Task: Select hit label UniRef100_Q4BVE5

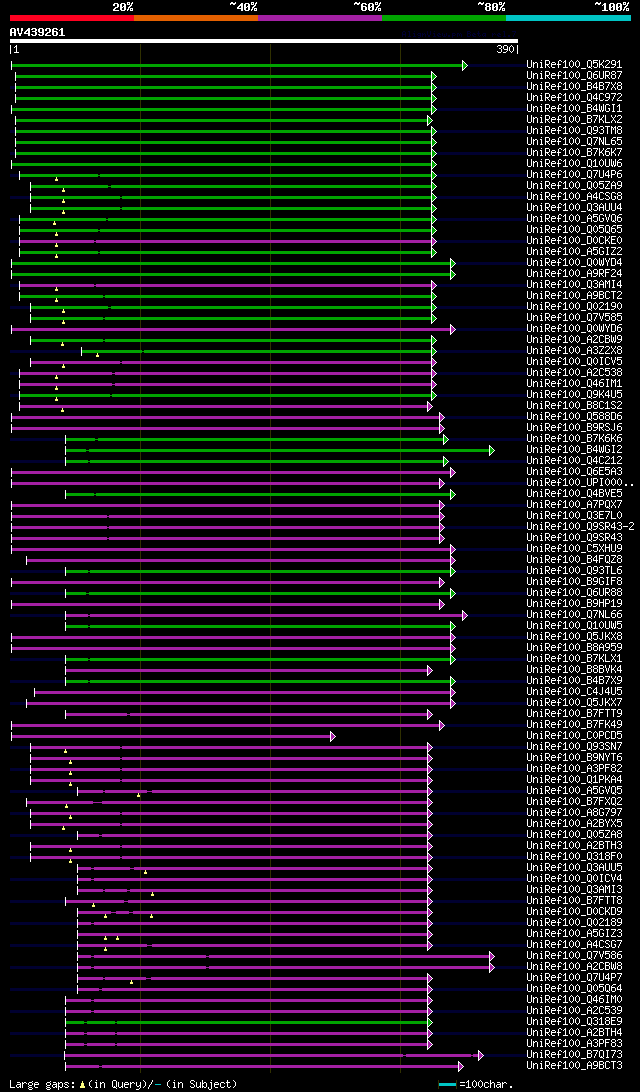Action: pyautogui.click(x=575, y=493)
